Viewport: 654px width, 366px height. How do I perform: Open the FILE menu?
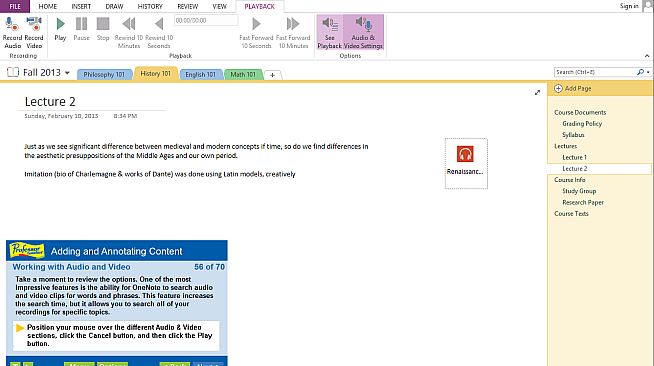15,6
